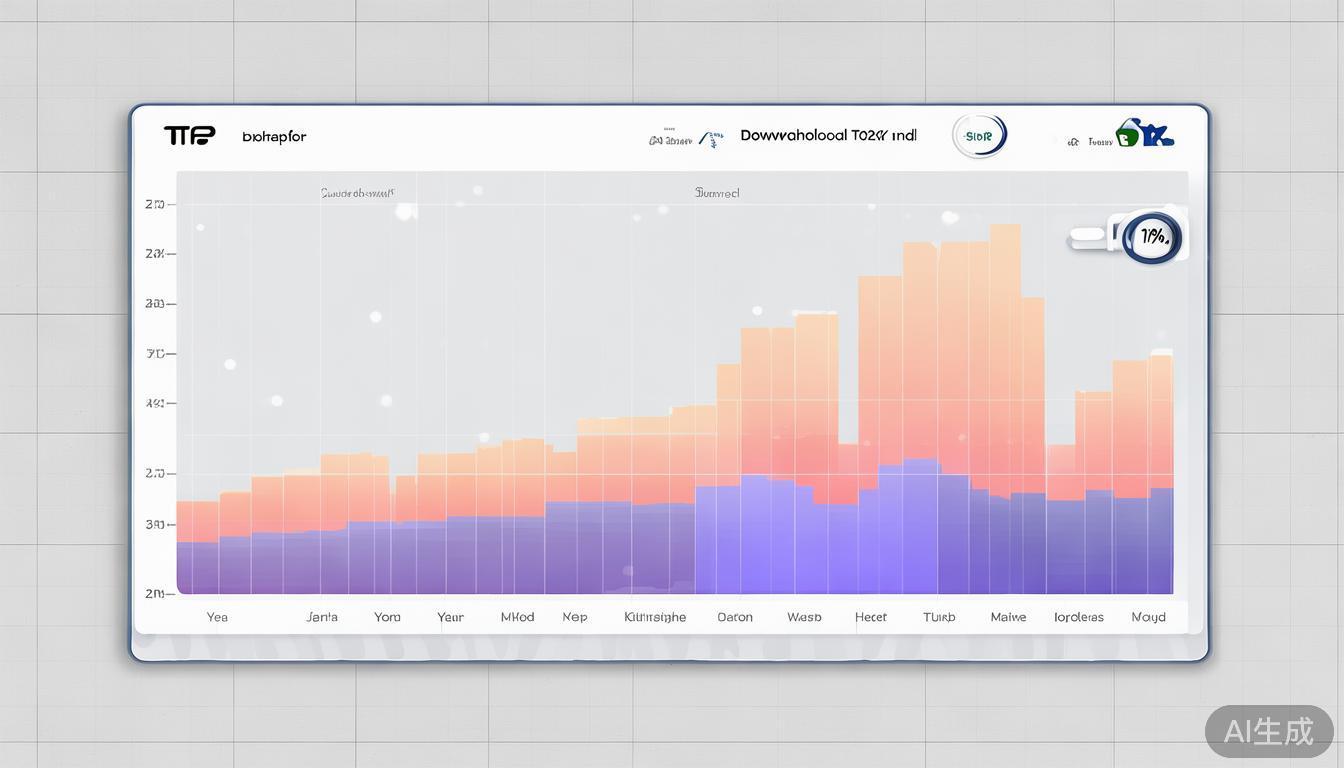Select the Sumnecl column label
1344x768 pixels.
[717, 193]
